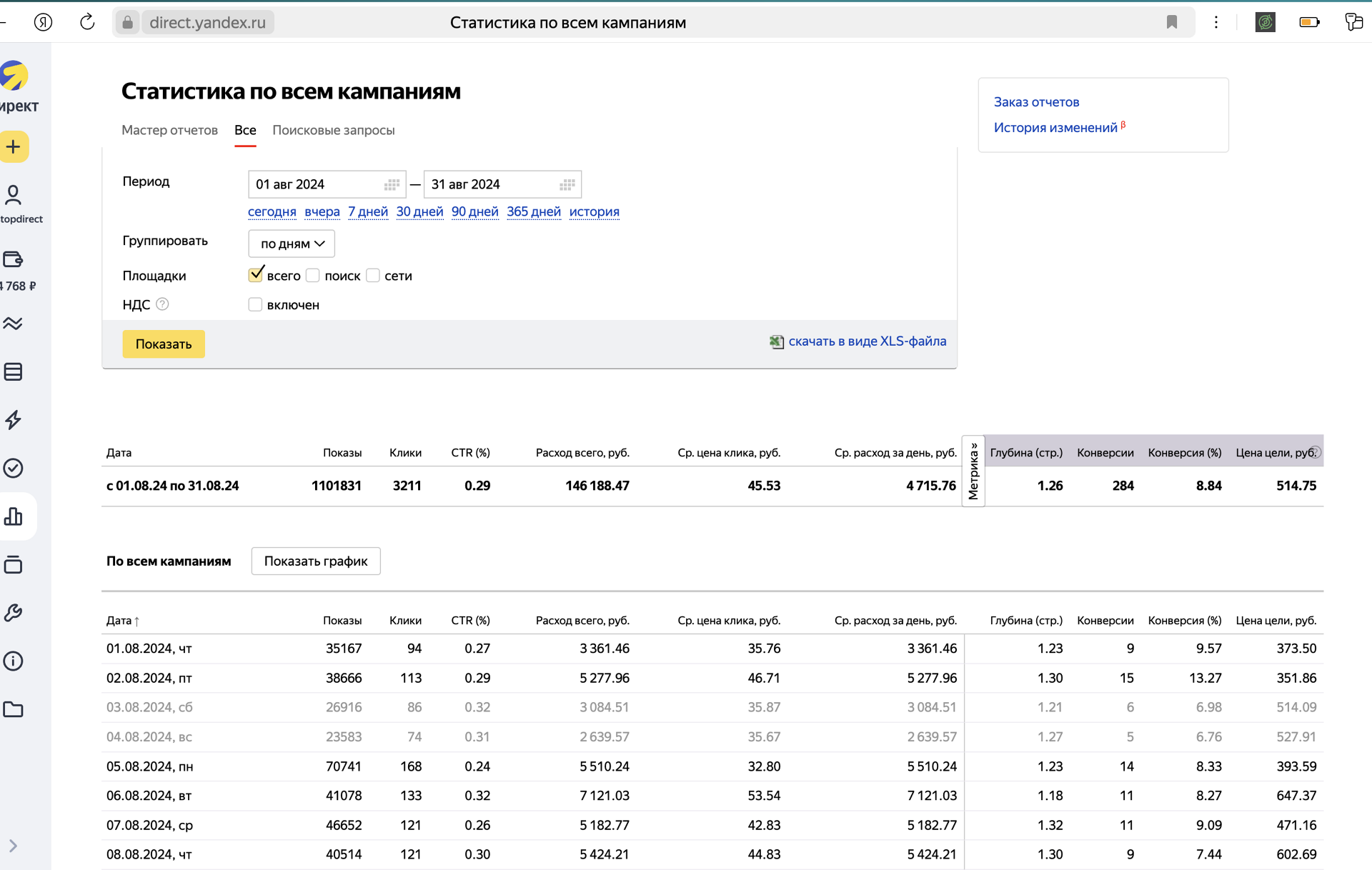This screenshot has width=1372, height=870.
Task: Switch to 'Мастер отчетов' tab
Action: click(x=169, y=130)
